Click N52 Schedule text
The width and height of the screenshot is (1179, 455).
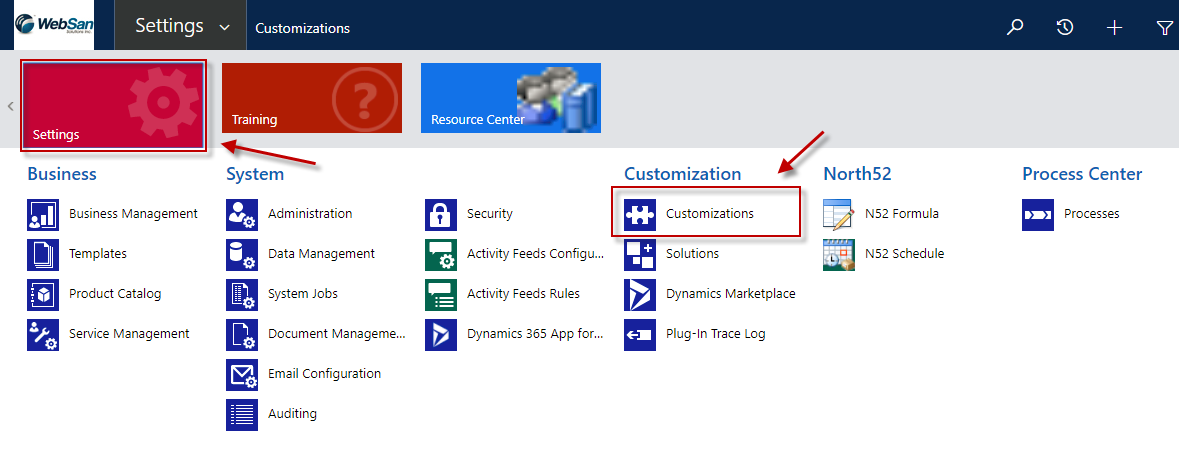tap(905, 253)
